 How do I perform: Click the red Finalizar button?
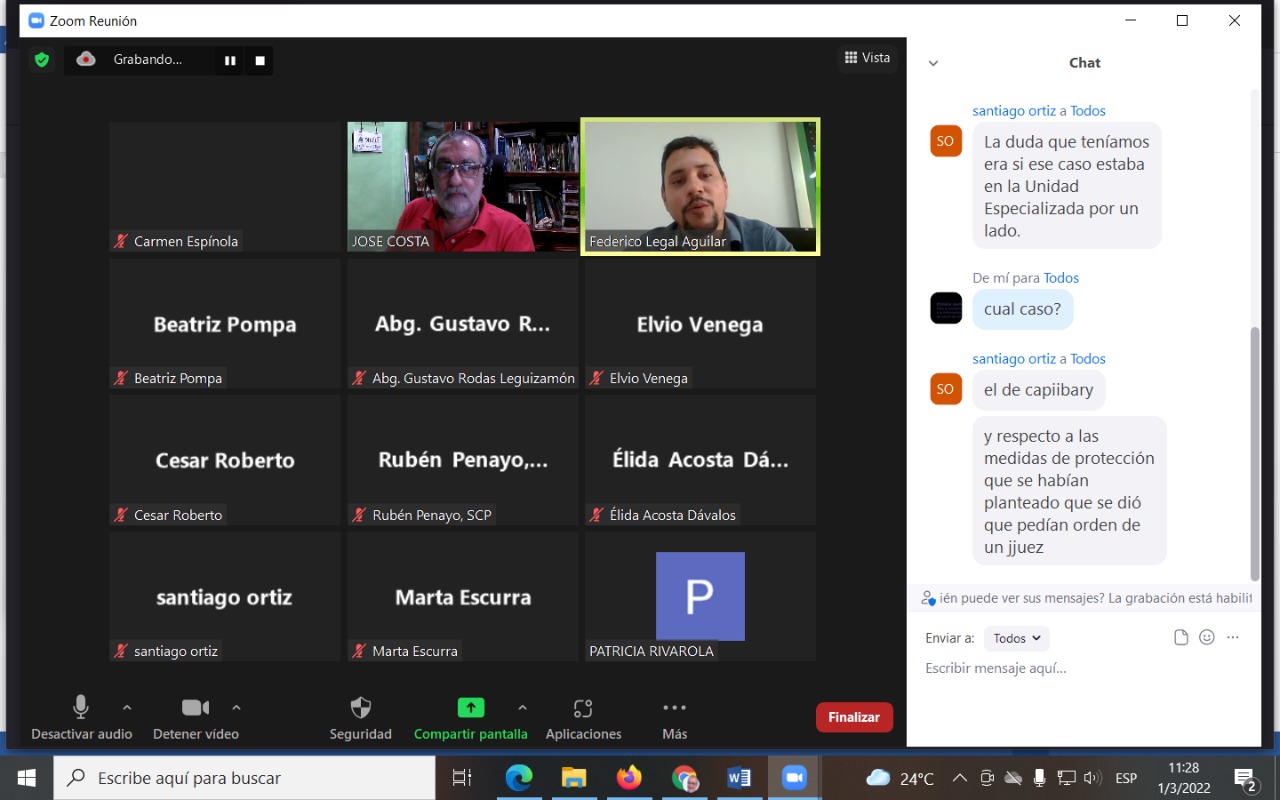pyautogui.click(x=854, y=717)
